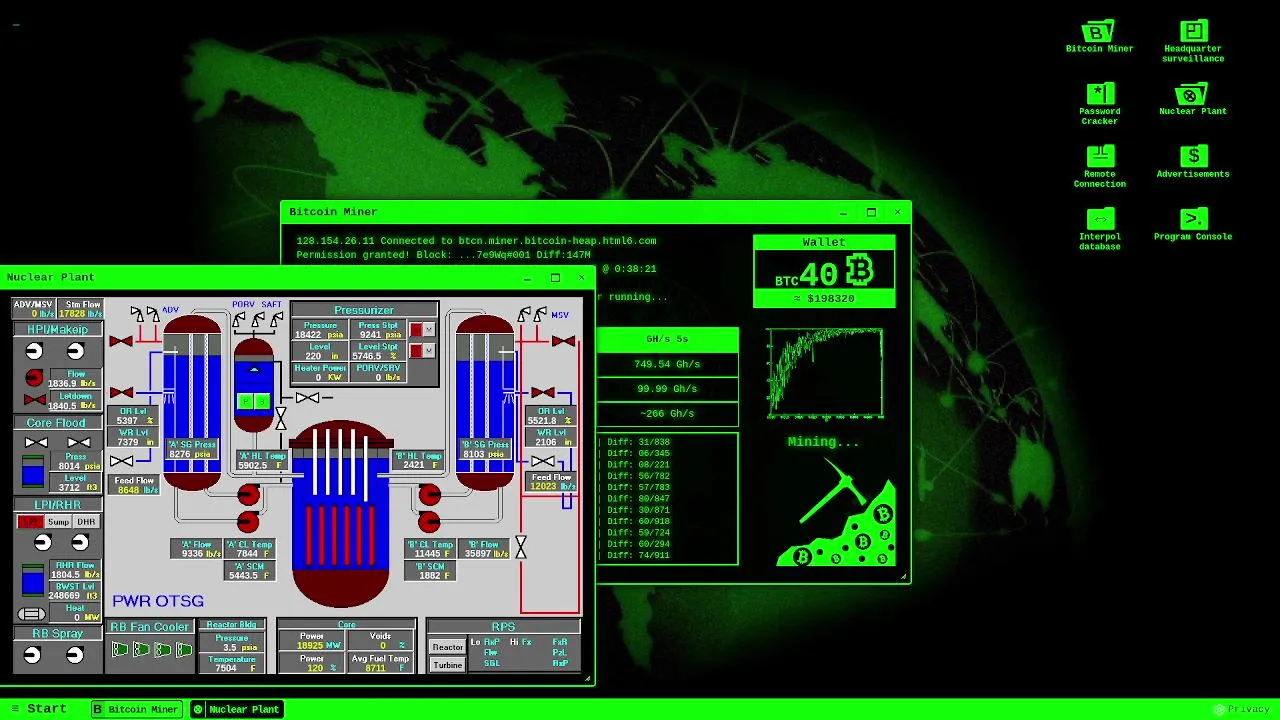The height and width of the screenshot is (720, 1280).
Task: Trip the Reactor button in RPS
Action: tap(447, 647)
